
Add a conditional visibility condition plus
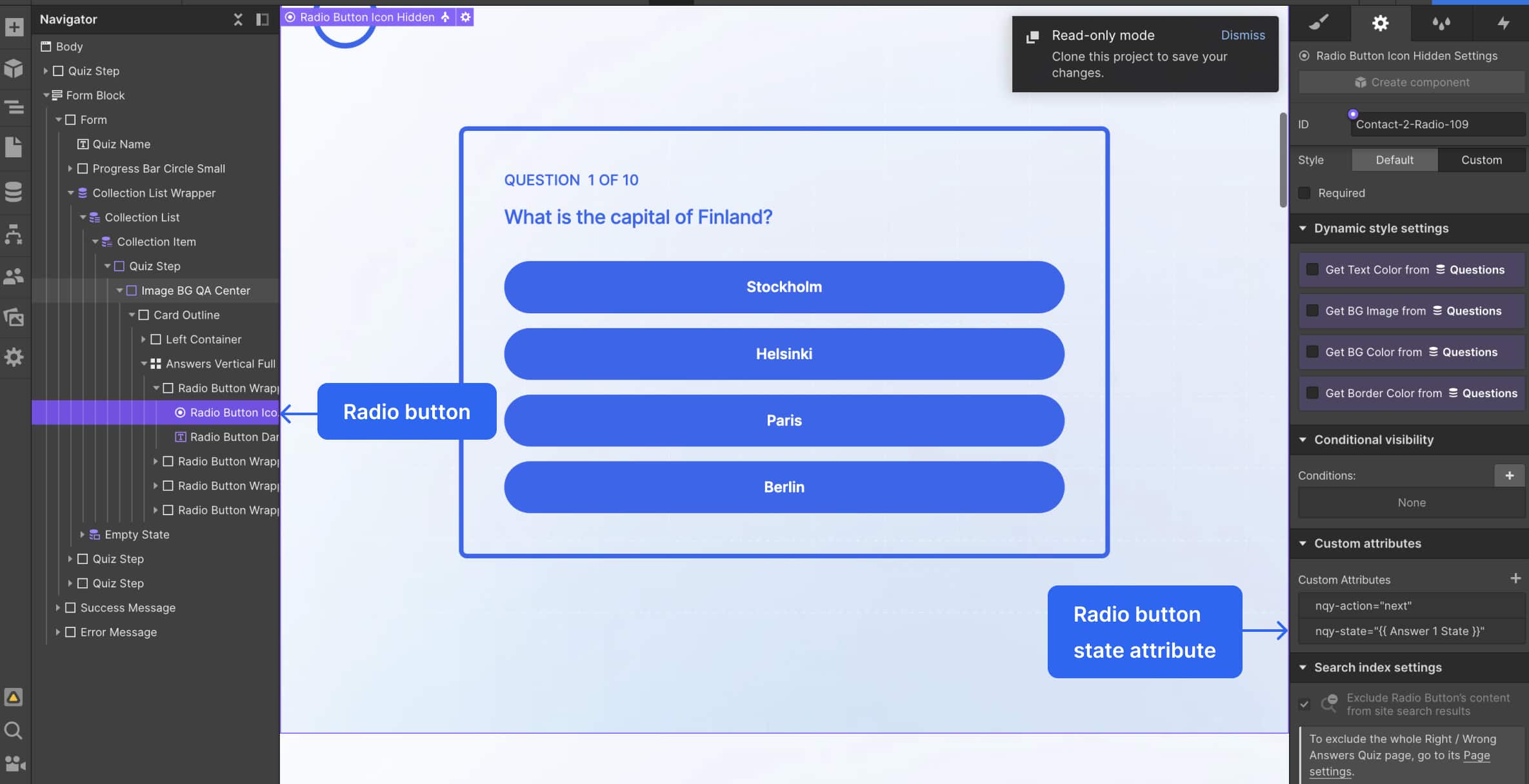1510,475
